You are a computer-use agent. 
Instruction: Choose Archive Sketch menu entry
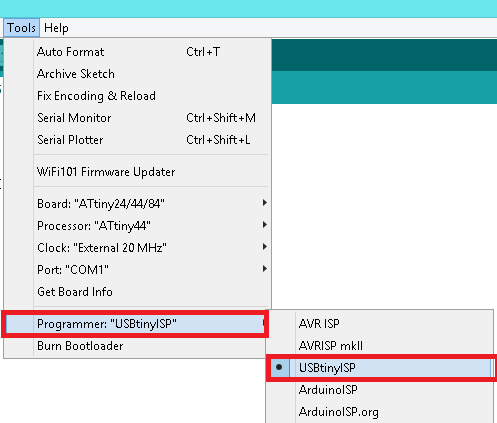(138, 74)
